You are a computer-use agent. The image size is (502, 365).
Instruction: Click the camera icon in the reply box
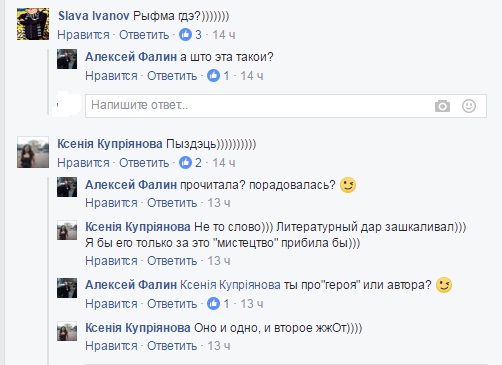[442, 106]
